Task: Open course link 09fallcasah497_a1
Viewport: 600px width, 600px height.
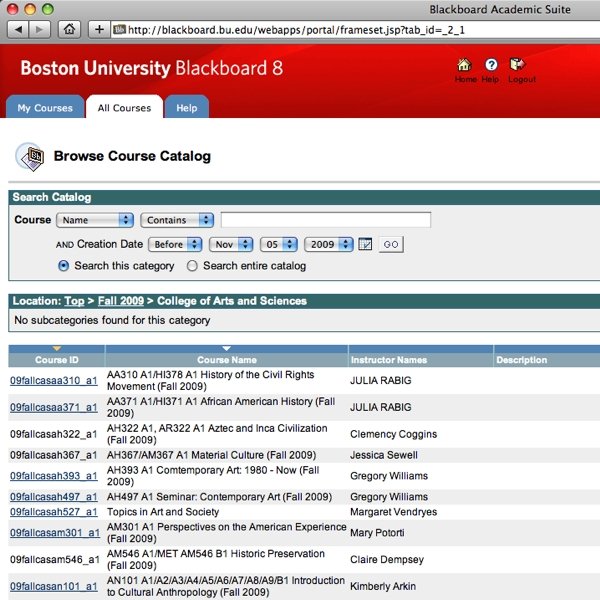Action: [x=54, y=497]
